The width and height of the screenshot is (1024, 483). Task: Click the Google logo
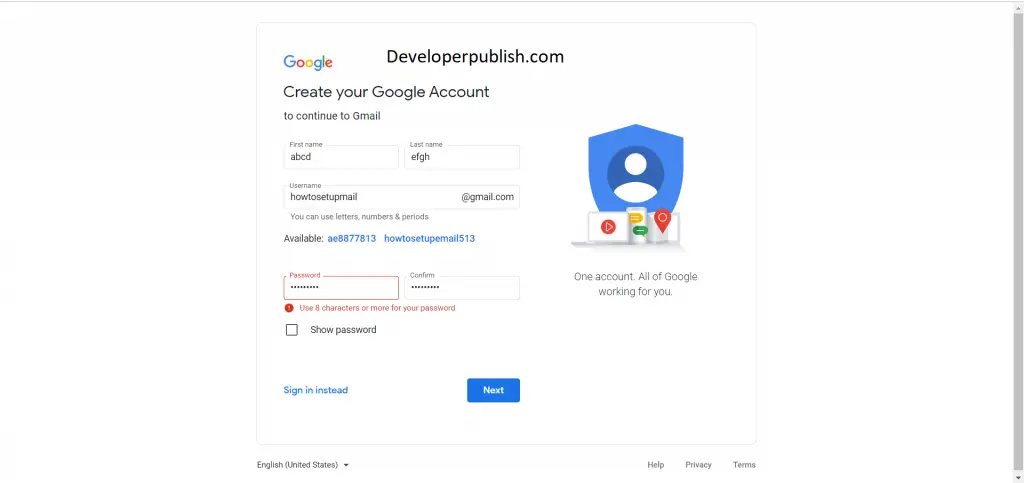coord(308,63)
